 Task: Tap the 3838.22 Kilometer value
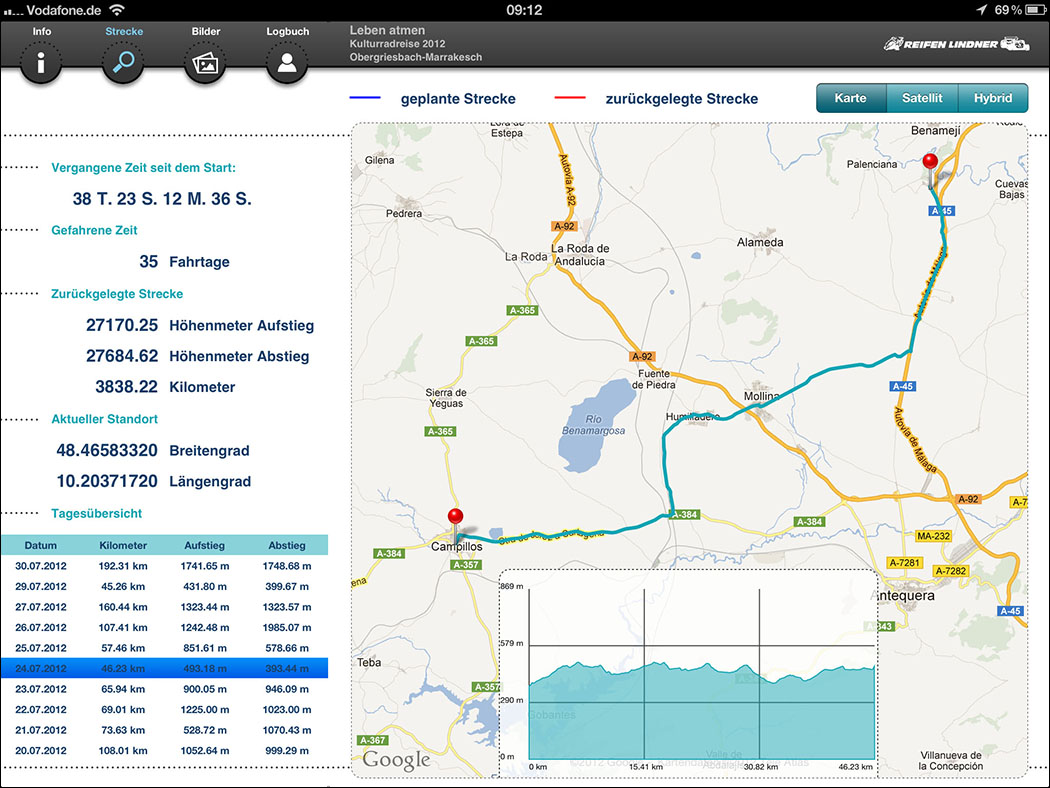127,387
